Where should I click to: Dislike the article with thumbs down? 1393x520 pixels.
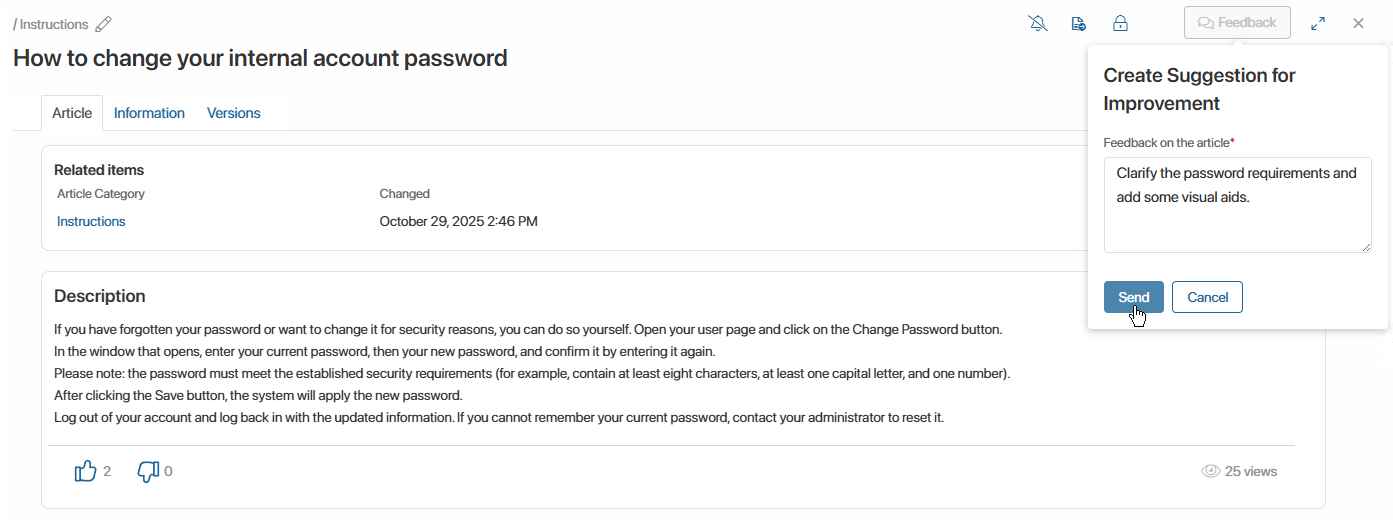pyautogui.click(x=148, y=471)
